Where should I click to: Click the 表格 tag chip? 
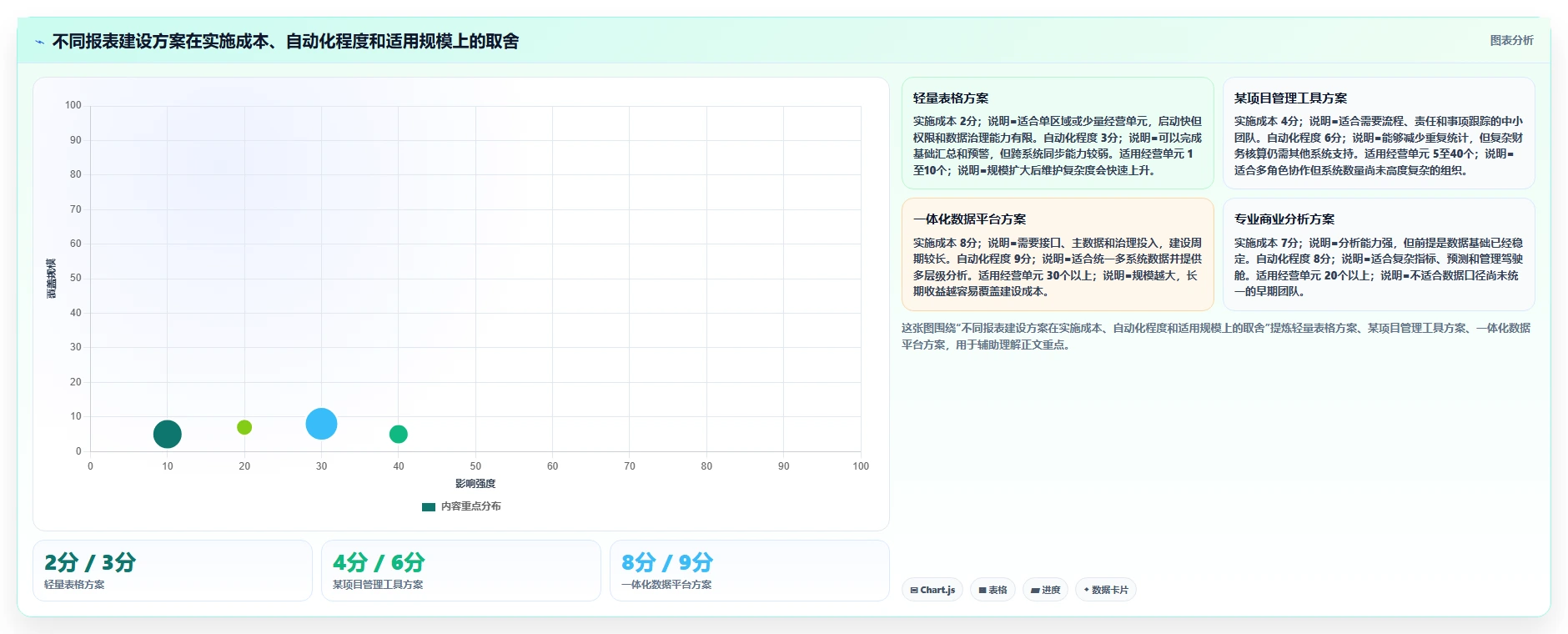pos(993,590)
